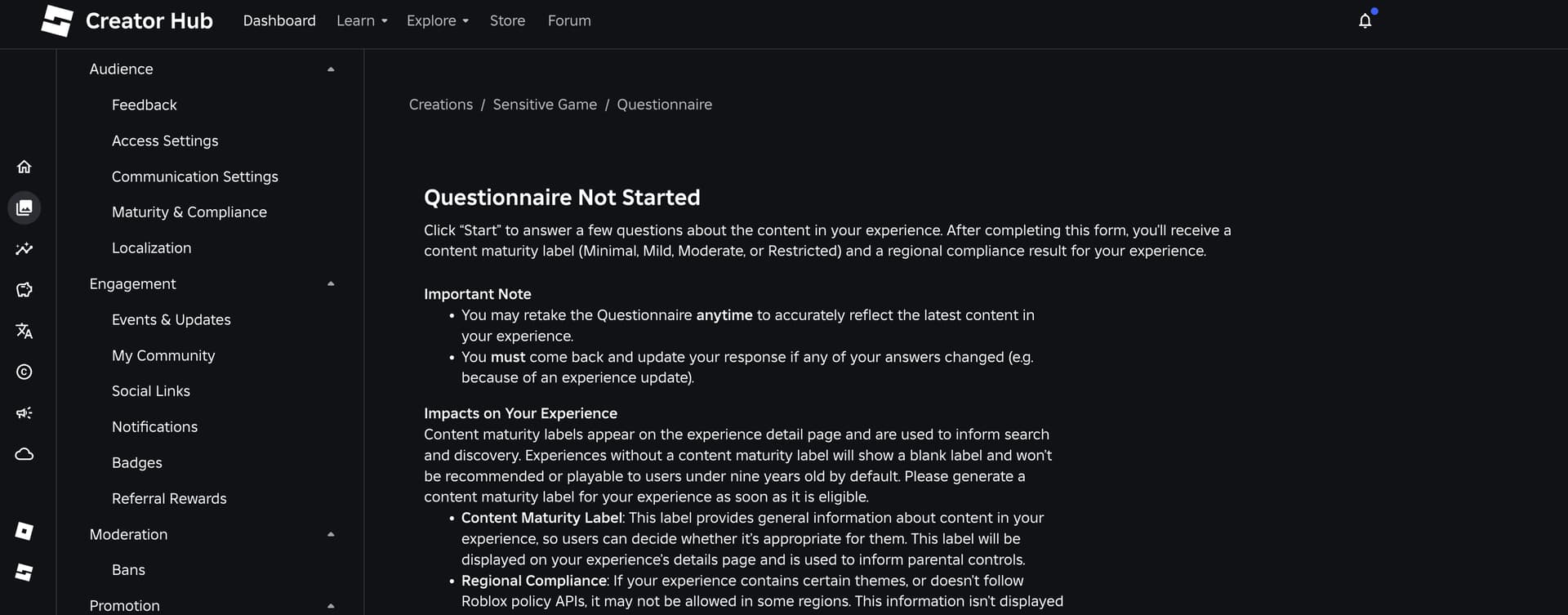Open Communication Settings in sidebar
Screen dimensions: 1568x615
click(195, 176)
